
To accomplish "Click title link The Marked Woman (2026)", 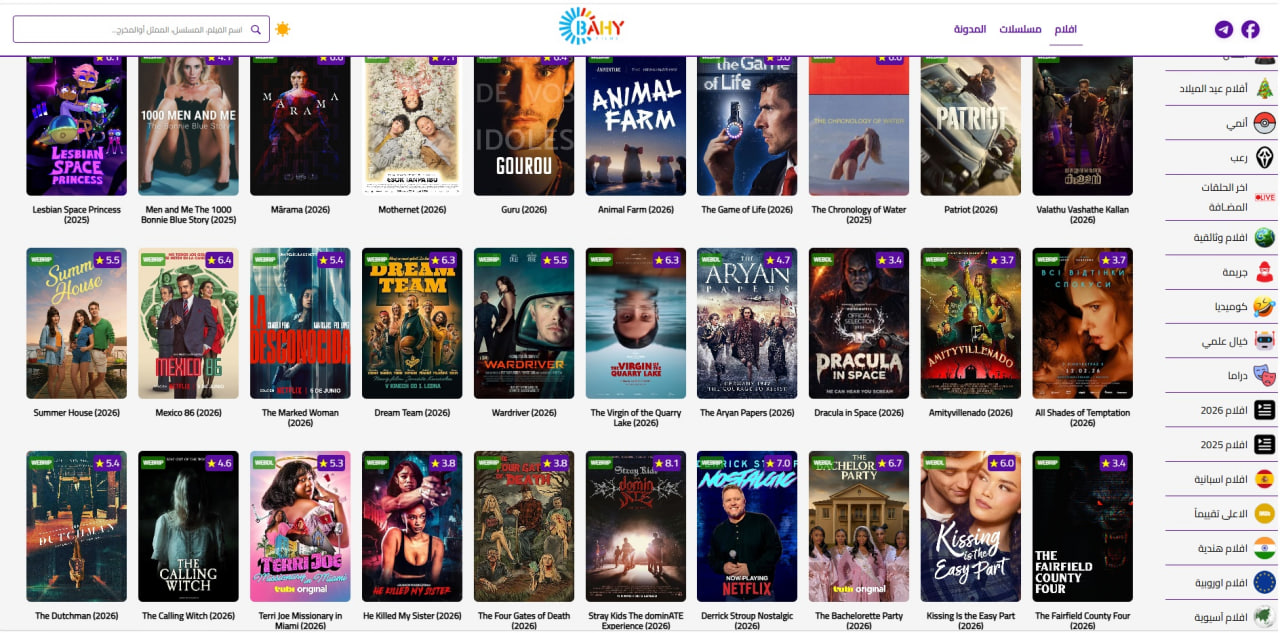I will [300, 417].
